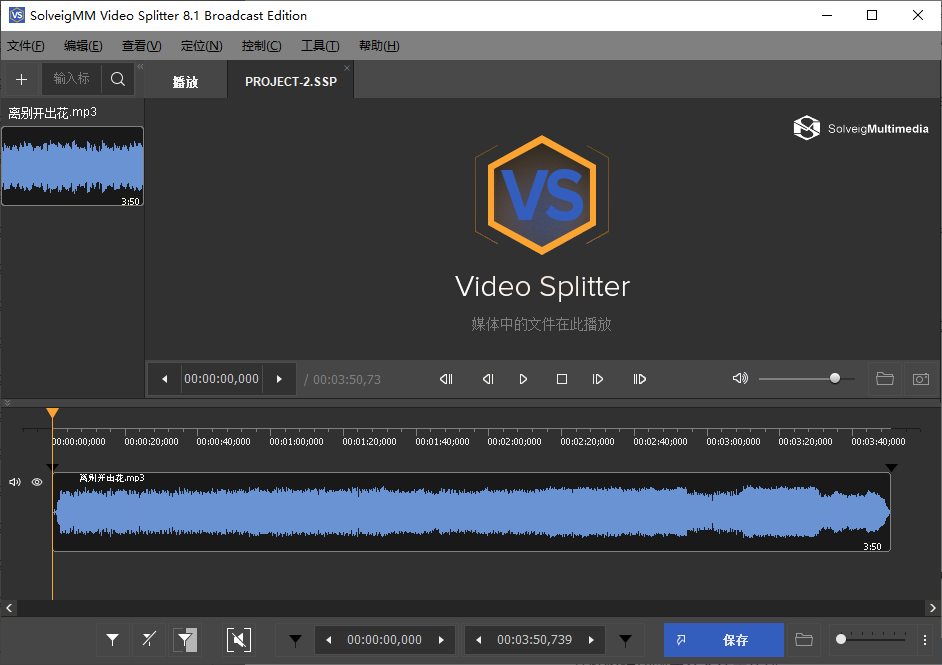This screenshot has height=665, width=942.
Task: Click the audio silence icon in bottom toolbar
Action: [x=238, y=640]
